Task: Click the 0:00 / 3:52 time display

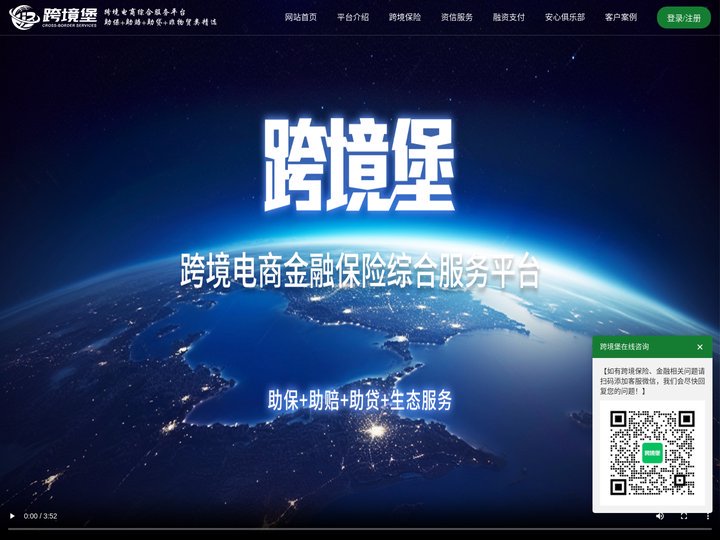Action: [40, 516]
